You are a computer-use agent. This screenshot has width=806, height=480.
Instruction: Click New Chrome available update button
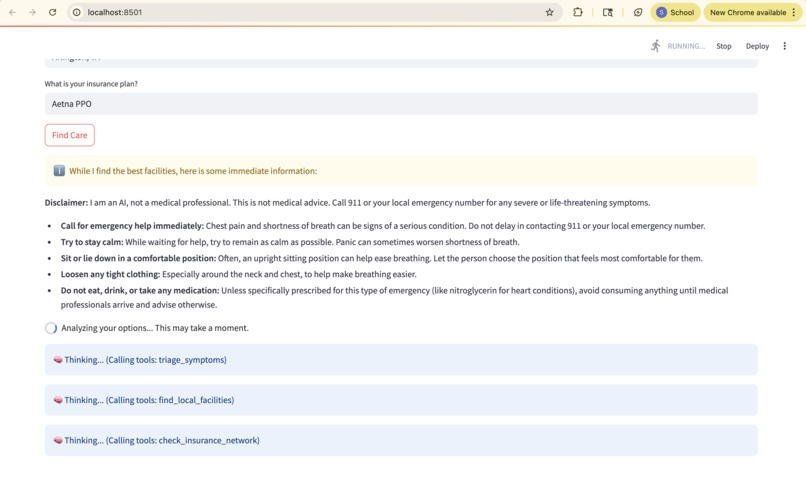click(748, 12)
